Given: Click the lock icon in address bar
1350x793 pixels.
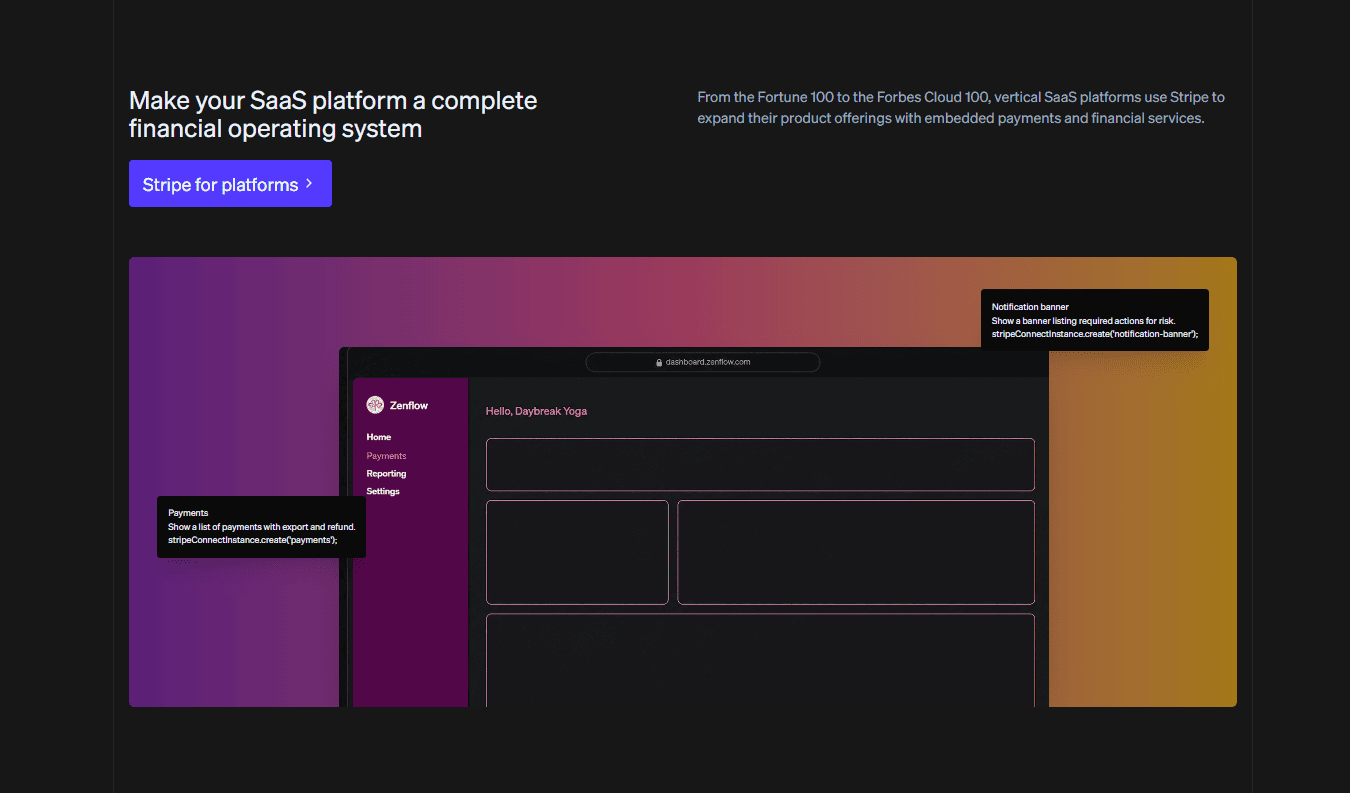Looking at the screenshot, I should point(658,362).
